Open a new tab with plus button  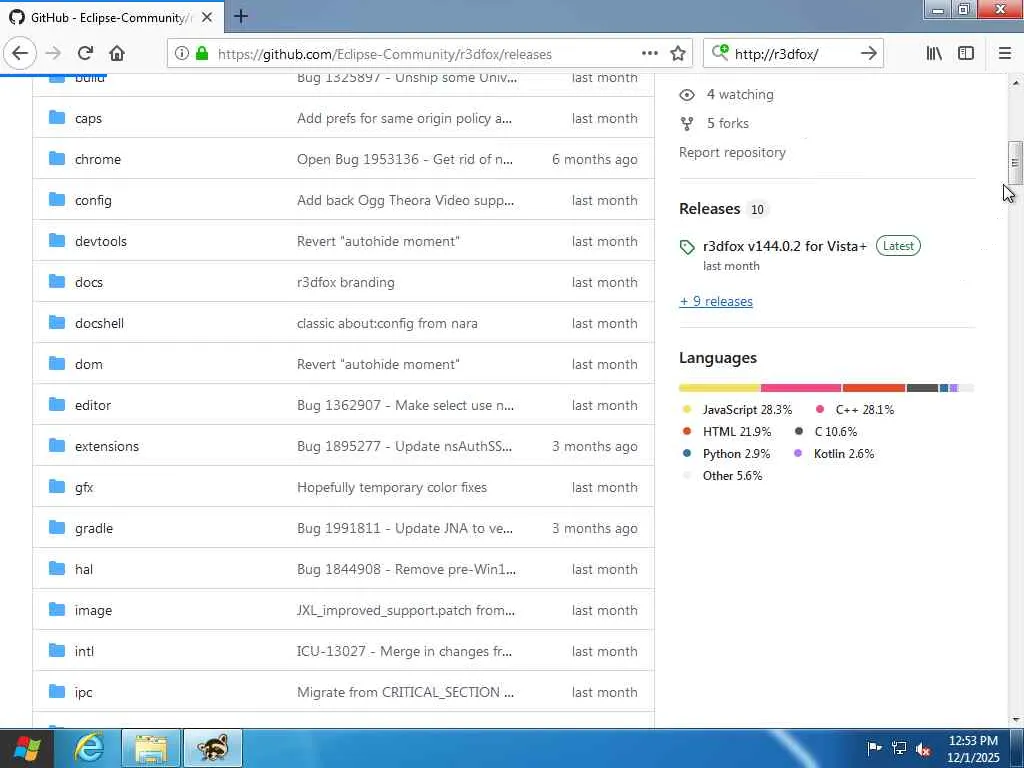tap(240, 16)
